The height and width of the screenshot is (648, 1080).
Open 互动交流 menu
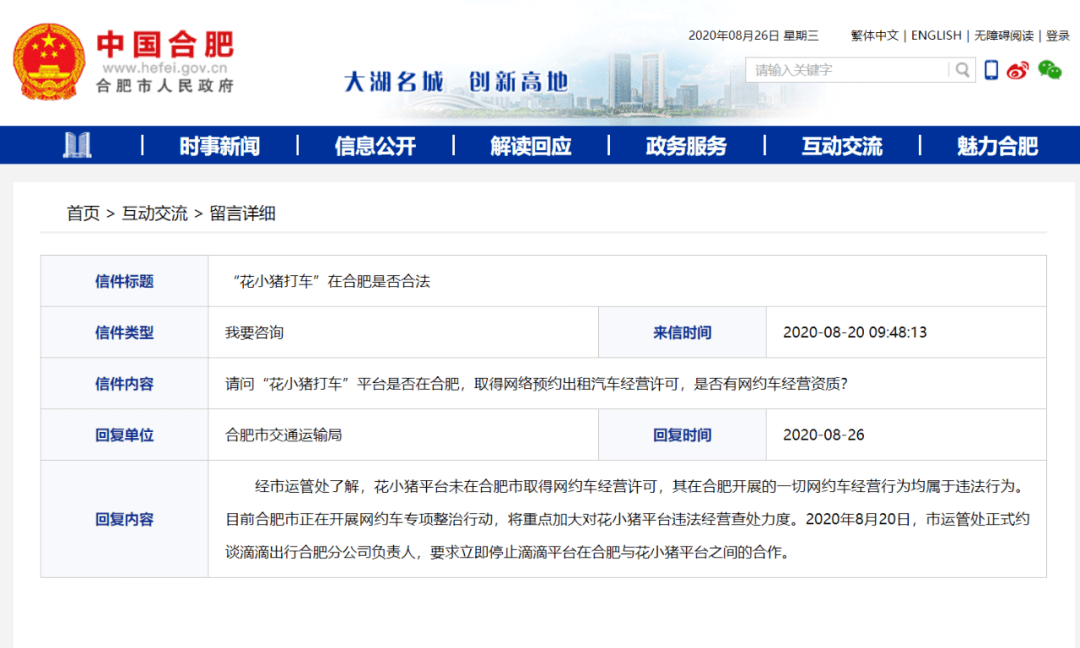pyautogui.click(x=842, y=146)
